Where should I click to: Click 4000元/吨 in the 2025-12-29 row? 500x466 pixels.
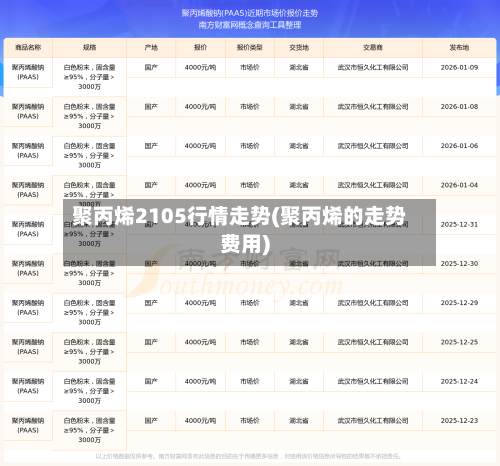[200, 303]
